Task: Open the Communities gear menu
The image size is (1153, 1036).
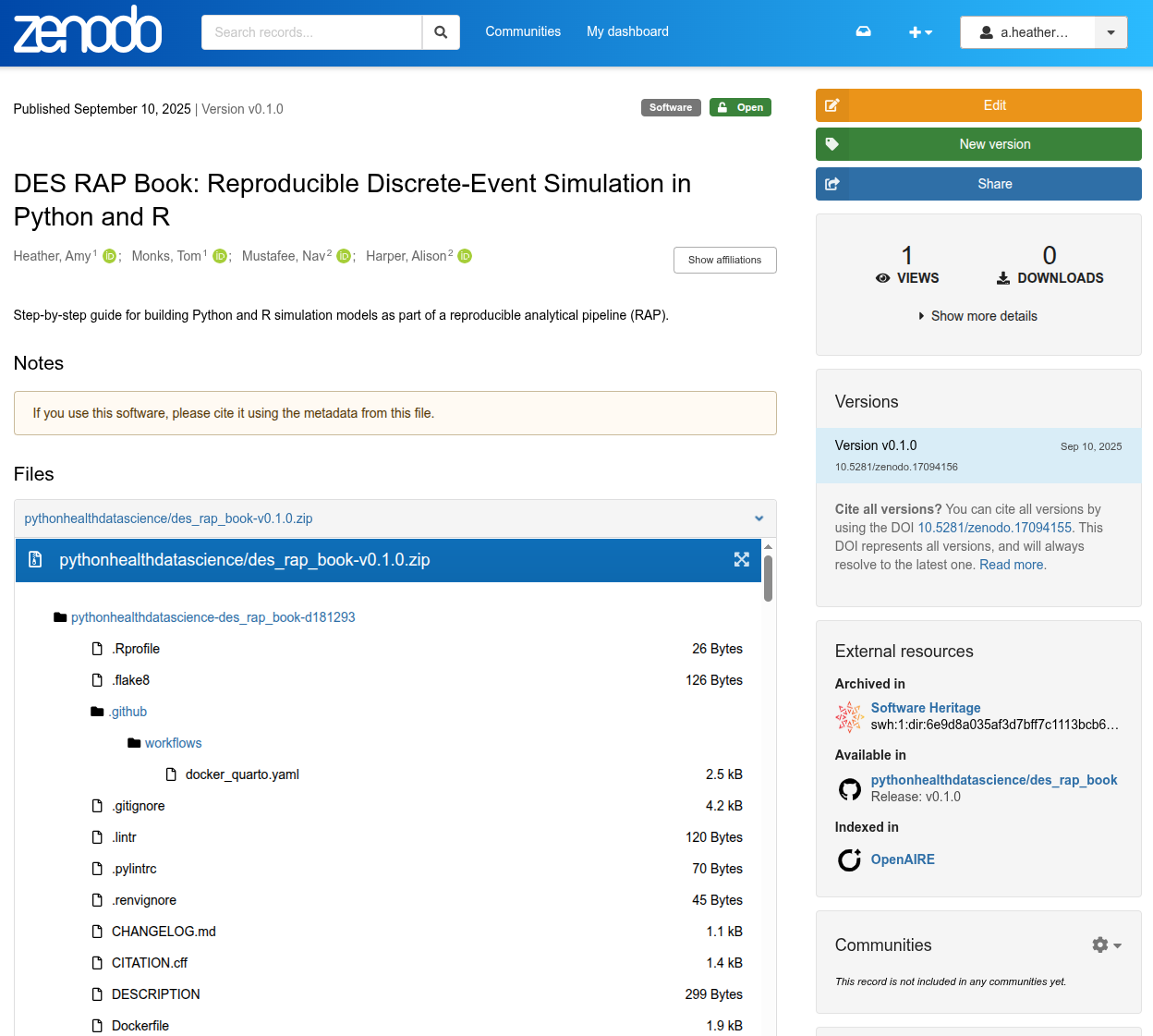Action: (x=1106, y=945)
